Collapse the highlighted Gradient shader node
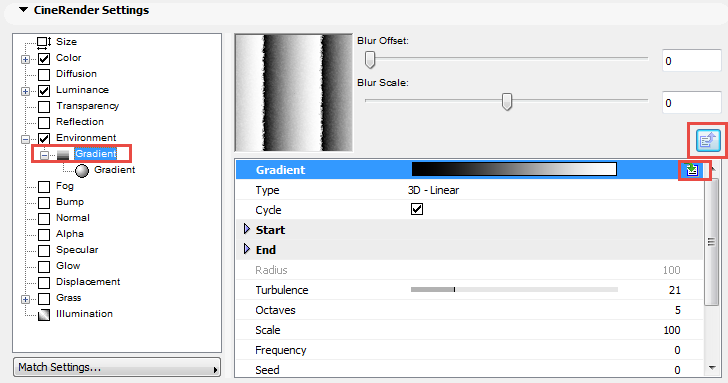728x383 pixels. pos(45,155)
